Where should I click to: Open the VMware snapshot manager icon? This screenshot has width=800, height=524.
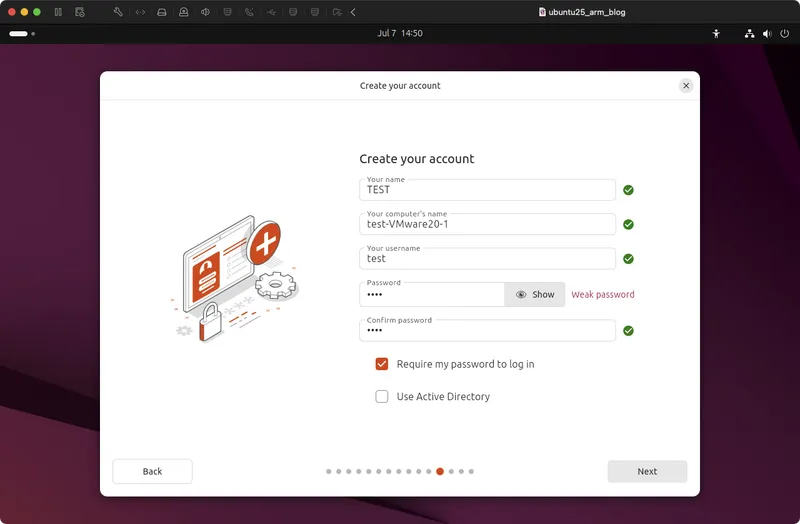point(80,12)
